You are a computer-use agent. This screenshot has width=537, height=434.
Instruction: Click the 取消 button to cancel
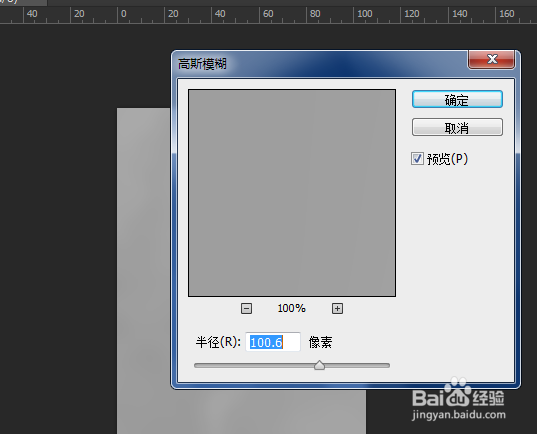(x=457, y=127)
